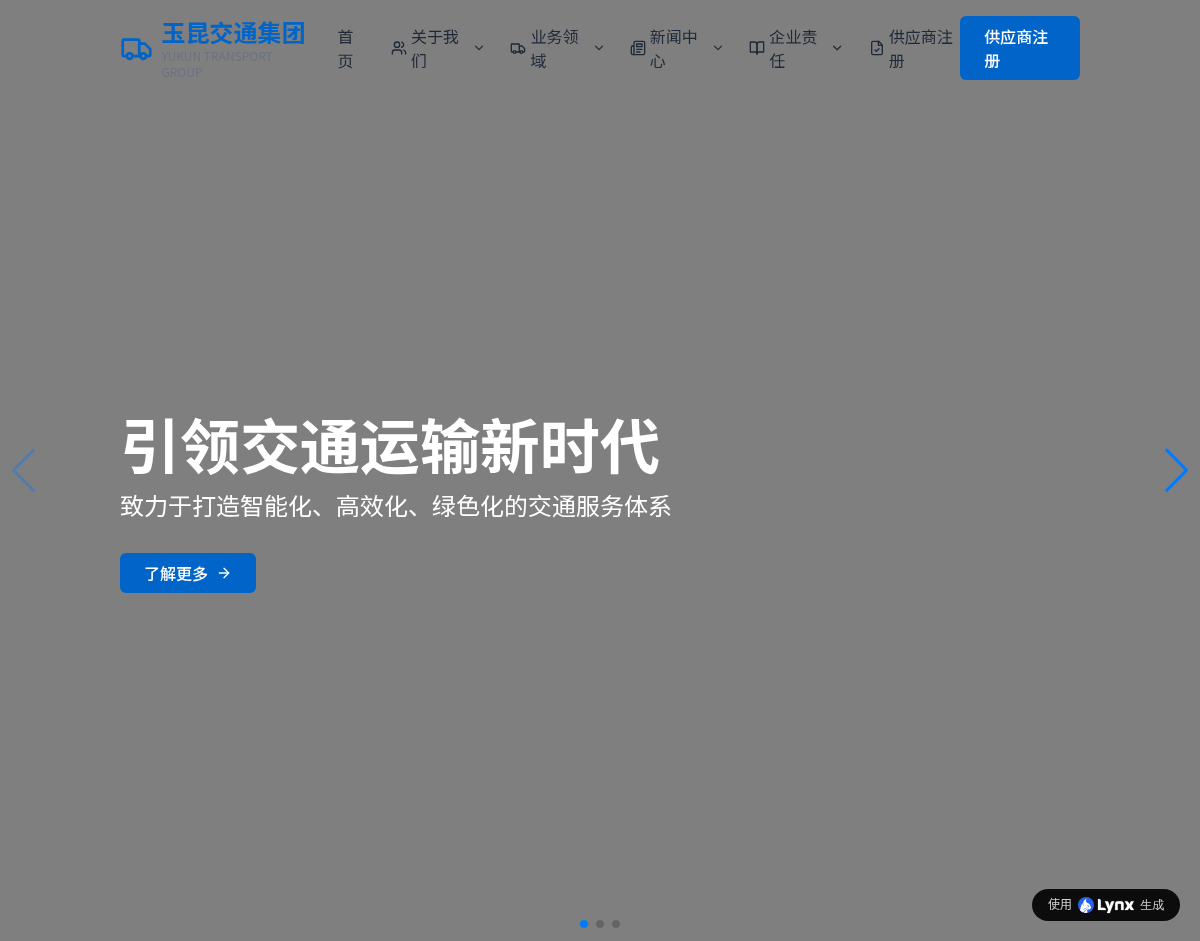1200x941 pixels.
Task: Click the truck icon beside 业务领域
Action: coord(518,48)
